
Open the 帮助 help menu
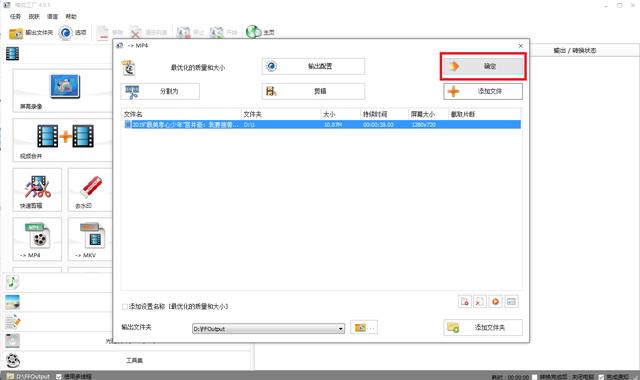[x=71, y=16]
